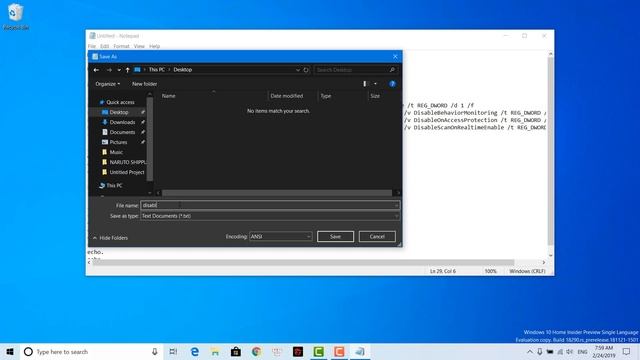Change the view layout icon
This screenshot has height=360, width=640.
pos(365,84)
